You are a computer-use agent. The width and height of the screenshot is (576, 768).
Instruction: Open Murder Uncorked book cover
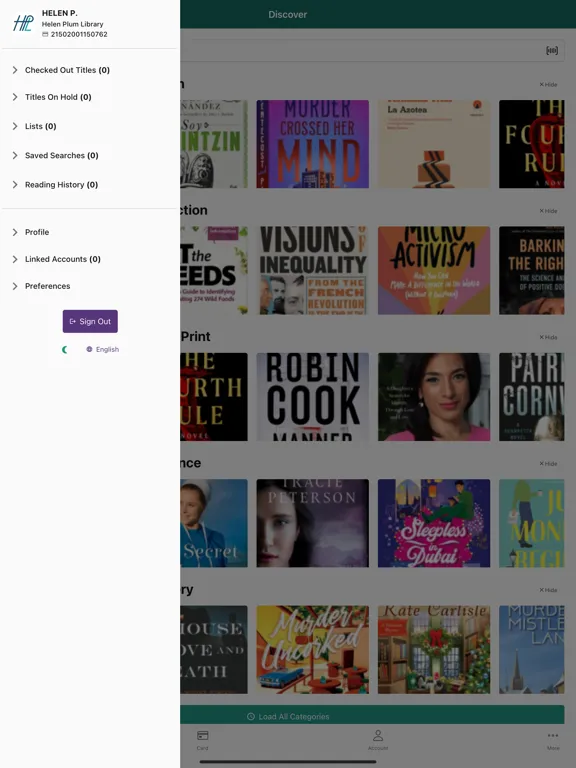[x=312, y=649]
